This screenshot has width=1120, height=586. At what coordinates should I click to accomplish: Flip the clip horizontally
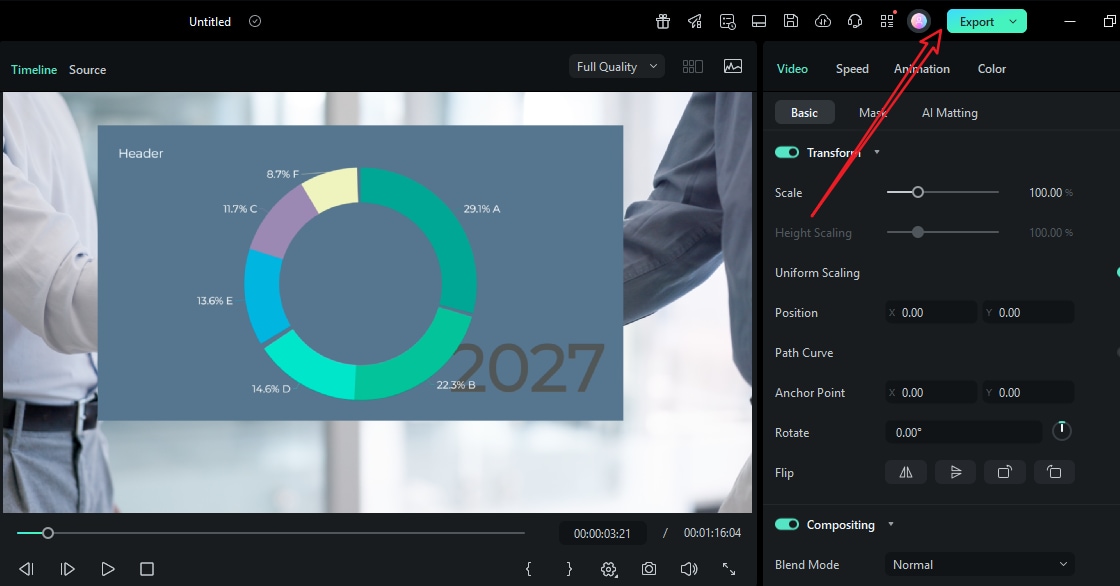[x=905, y=471]
